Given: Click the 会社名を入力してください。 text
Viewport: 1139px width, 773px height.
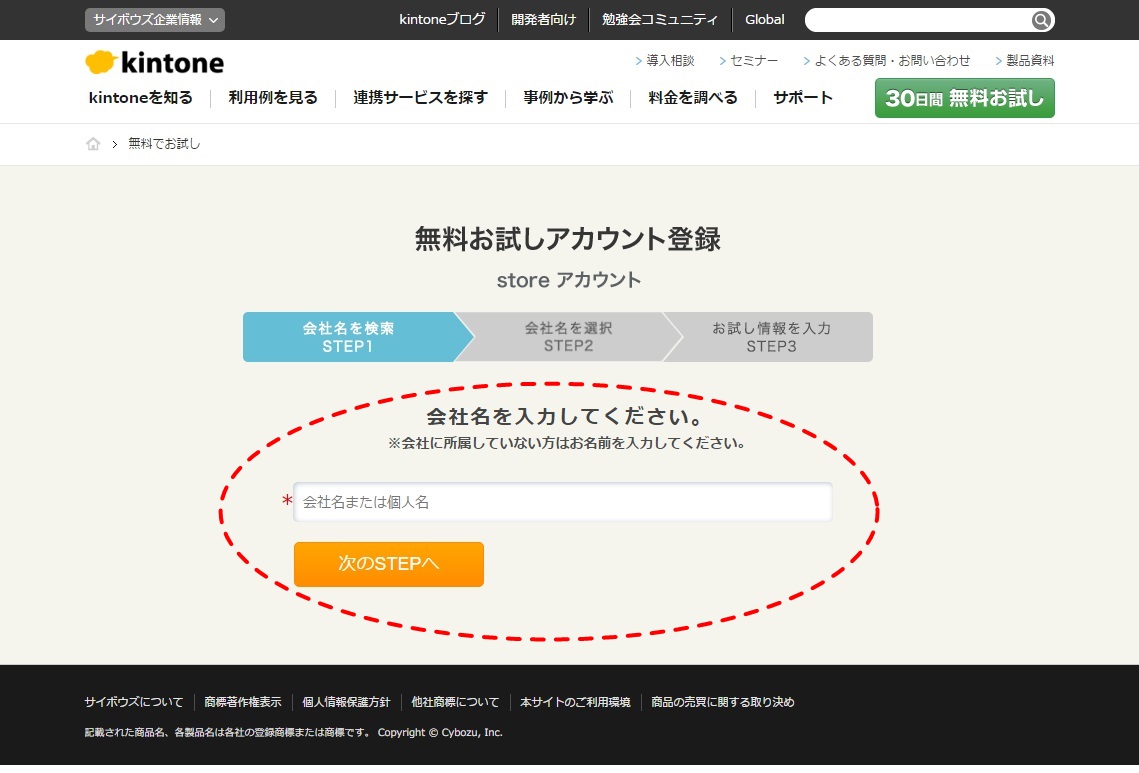Looking at the screenshot, I should (566, 417).
